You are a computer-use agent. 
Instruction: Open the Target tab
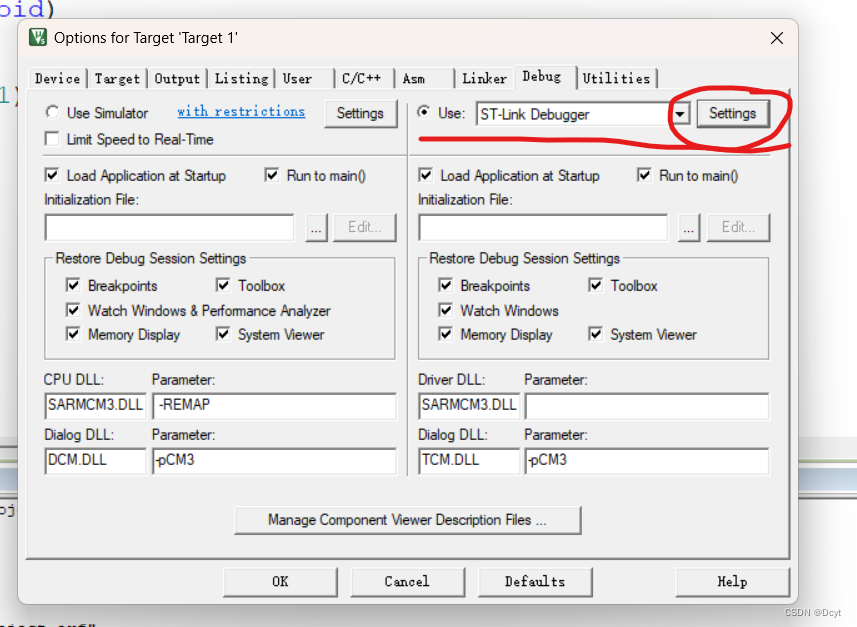tap(118, 79)
